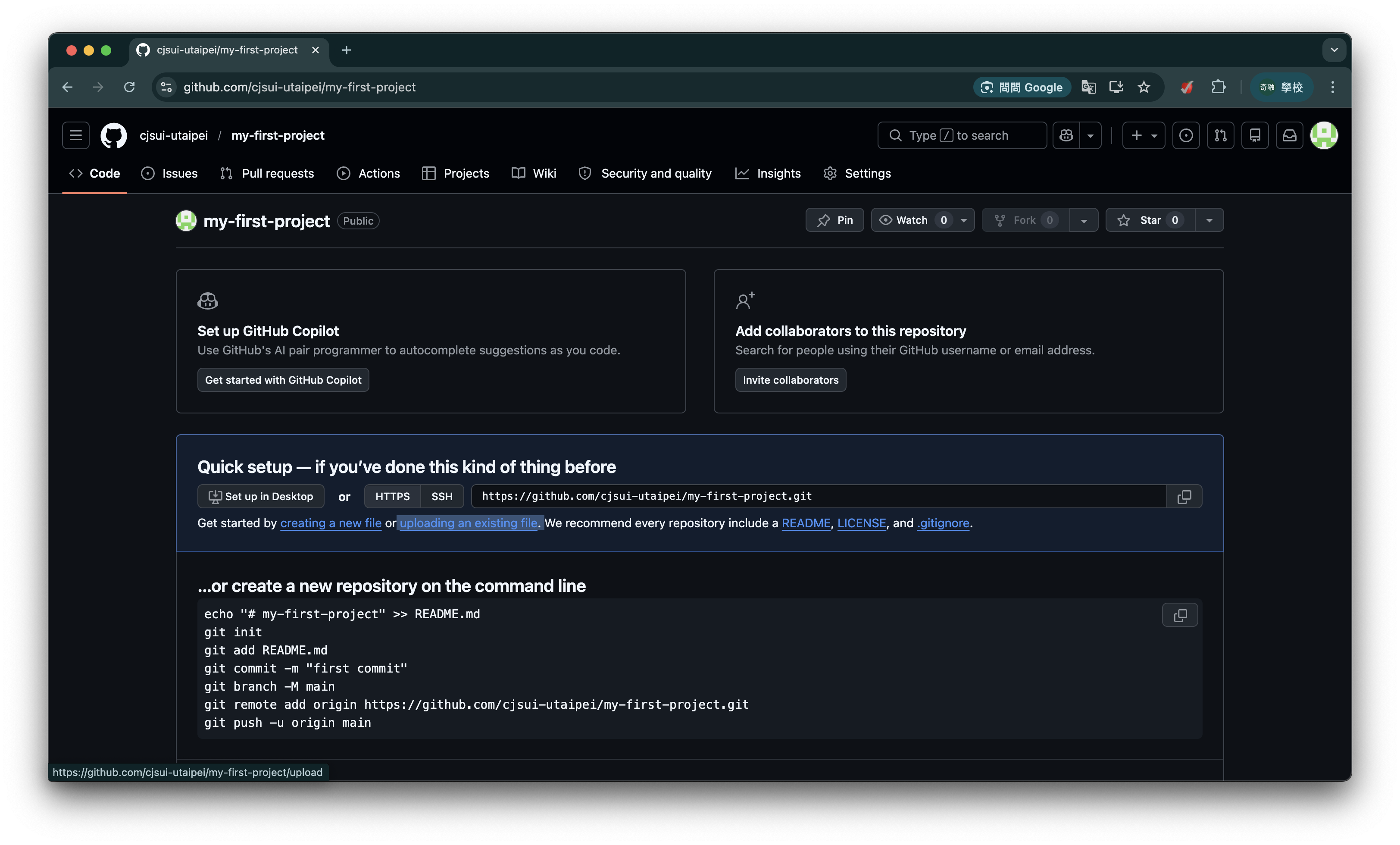
Task: Open the Issues shortcut icon in header
Action: pos(1186,135)
